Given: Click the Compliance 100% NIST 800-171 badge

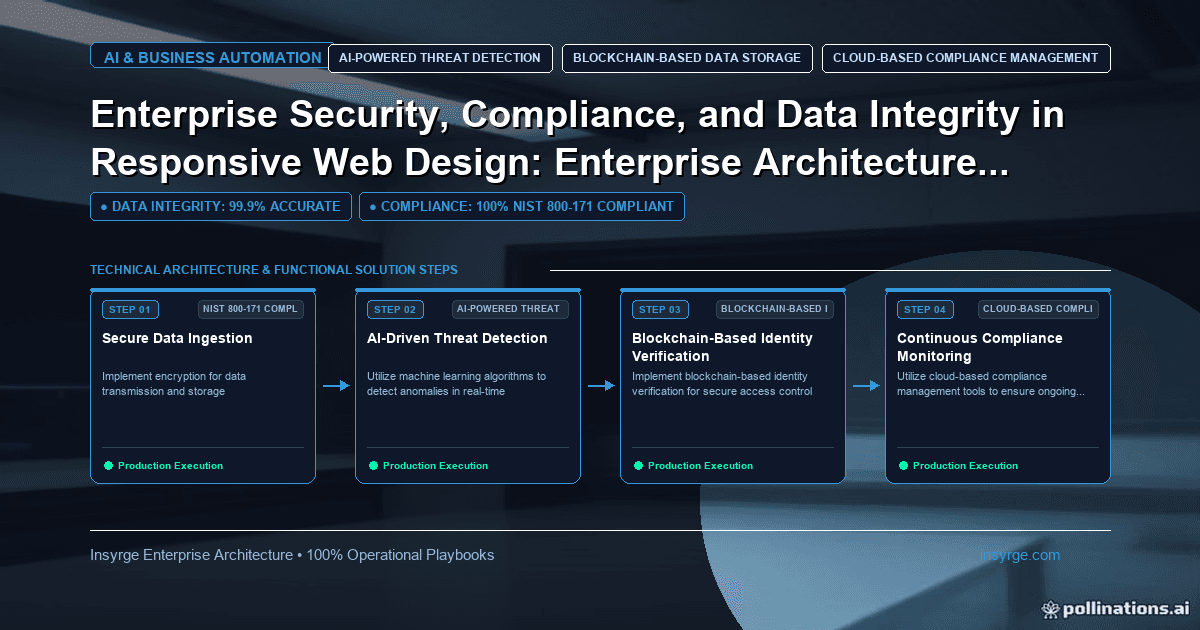Looking at the screenshot, I should (522, 207).
